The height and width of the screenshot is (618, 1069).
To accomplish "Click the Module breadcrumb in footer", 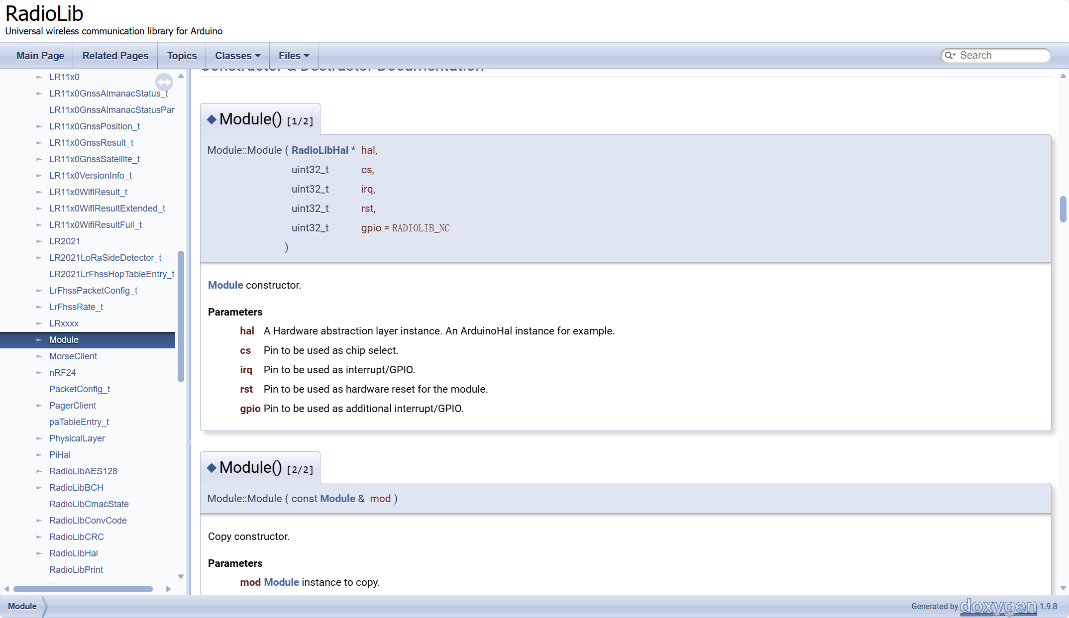I will 22,606.
